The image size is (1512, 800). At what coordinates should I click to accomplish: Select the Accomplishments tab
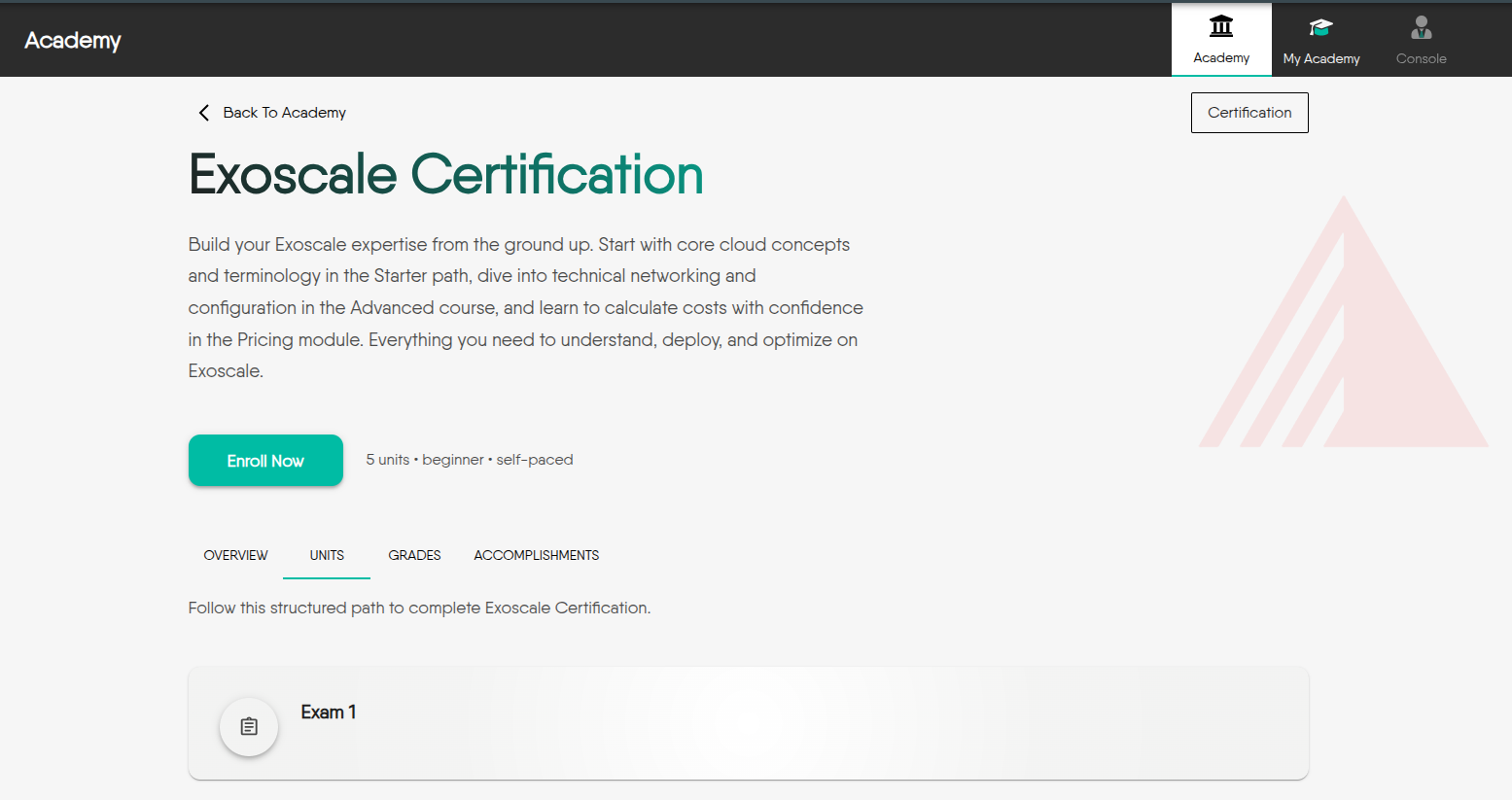tap(536, 555)
